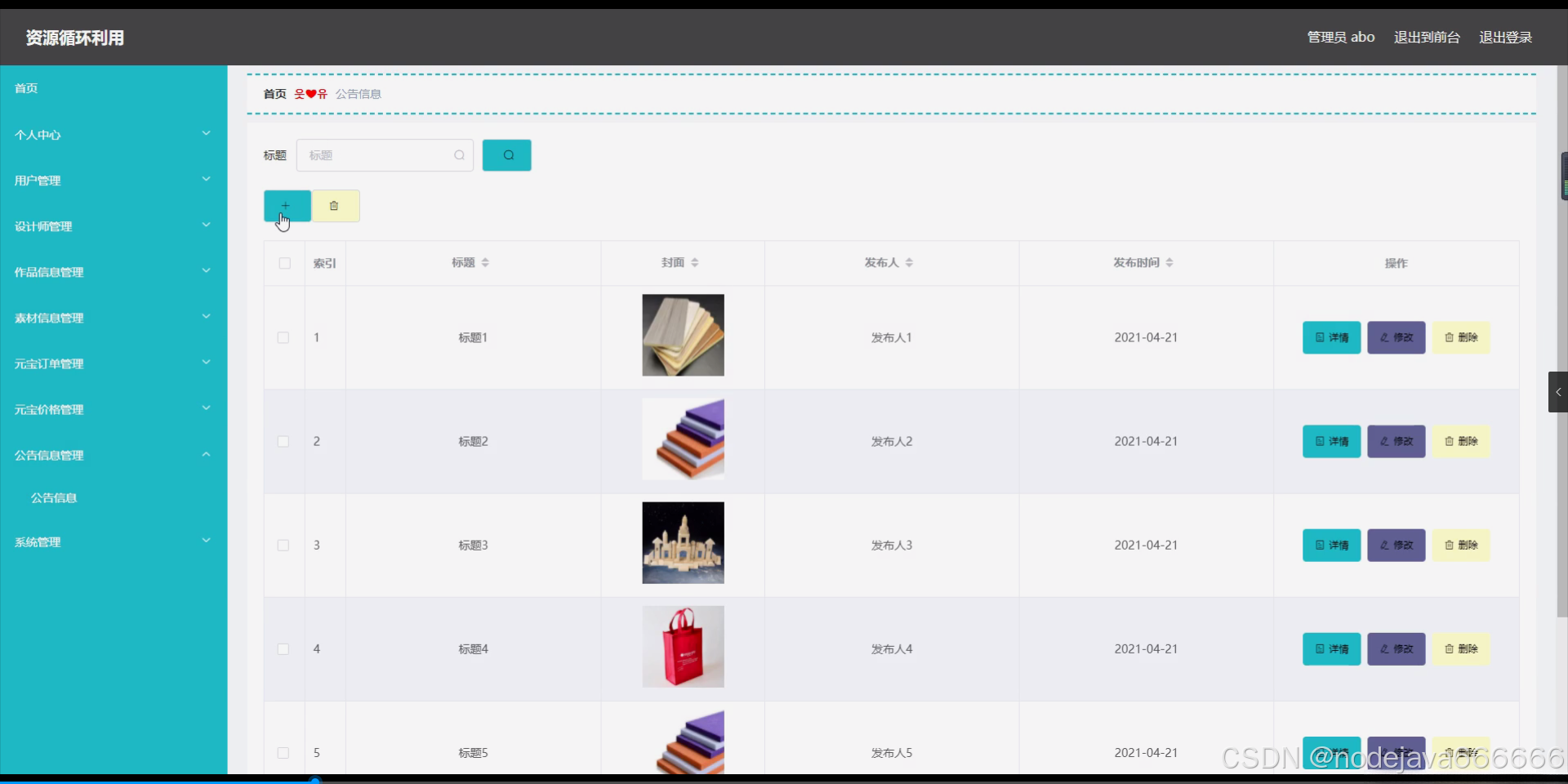Click the 标题3 title cell
Screen dimensions: 1568x784
[x=473, y=545]
